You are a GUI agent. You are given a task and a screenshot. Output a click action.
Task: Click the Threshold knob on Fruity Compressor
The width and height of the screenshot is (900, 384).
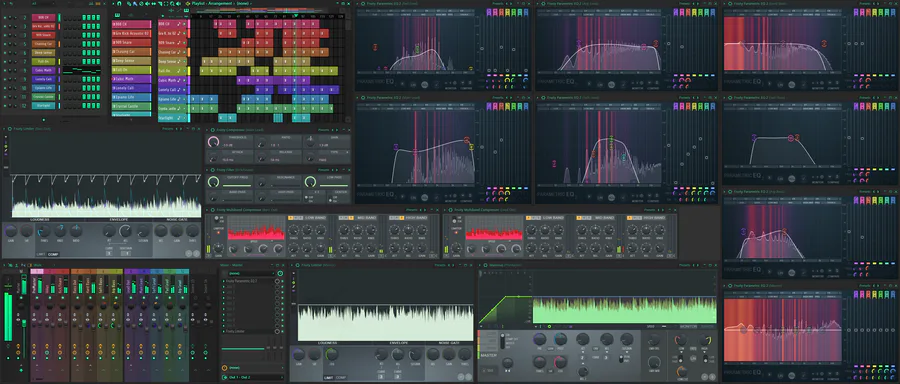click(x=214, y=142)
